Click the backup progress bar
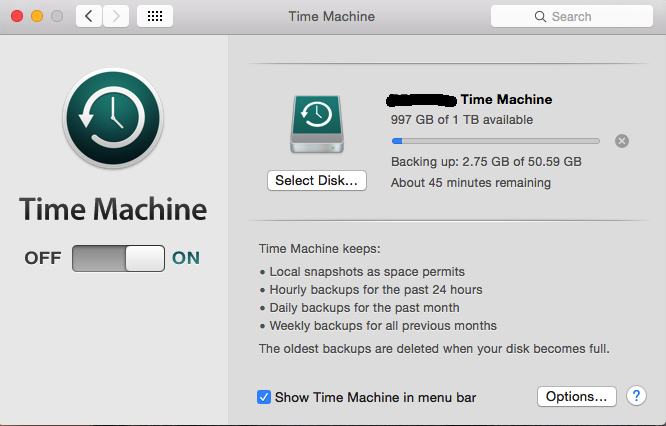The image size is (666, 426). click(x=496, y=141)
